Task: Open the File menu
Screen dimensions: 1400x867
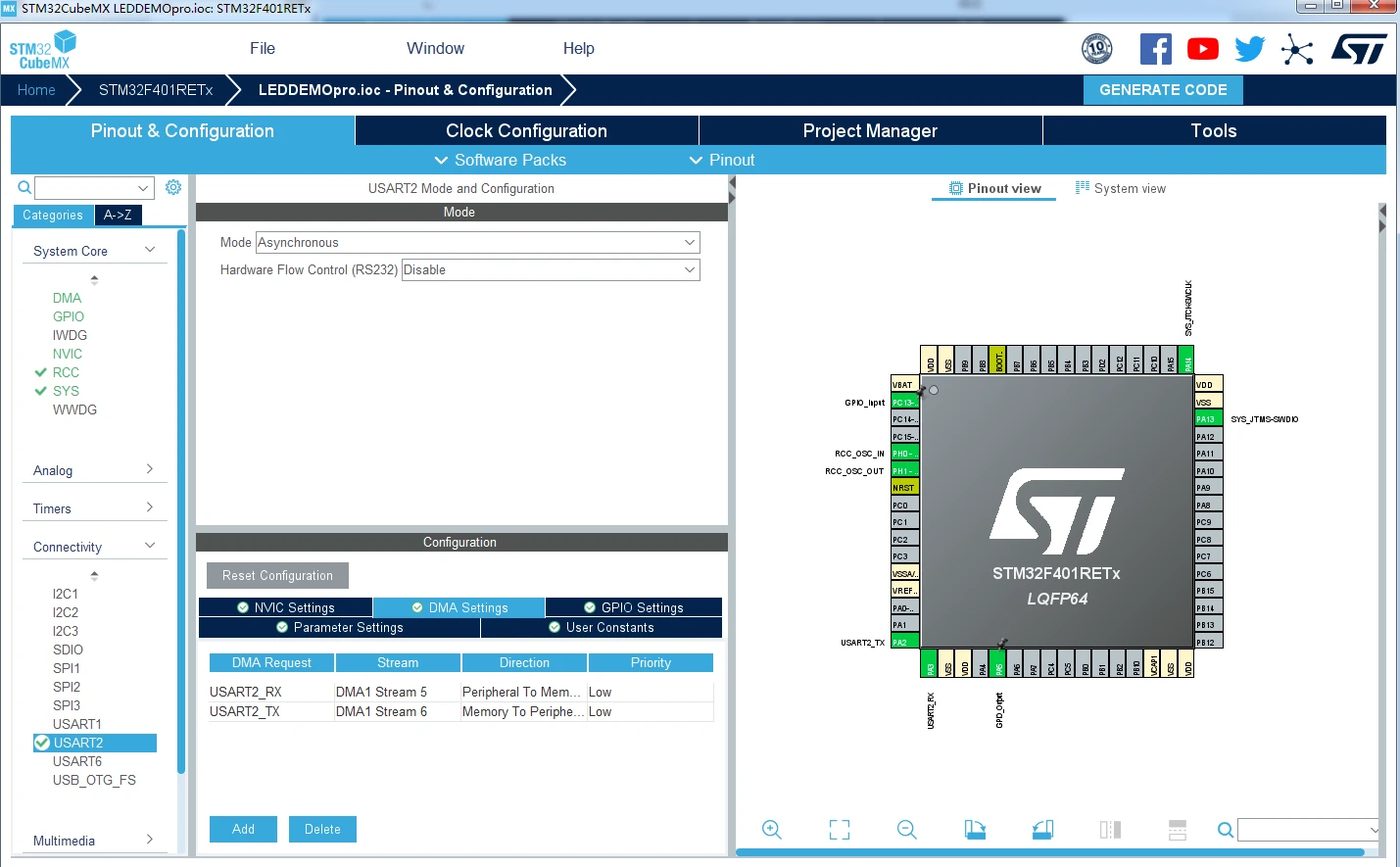Action: coord(263,48)
